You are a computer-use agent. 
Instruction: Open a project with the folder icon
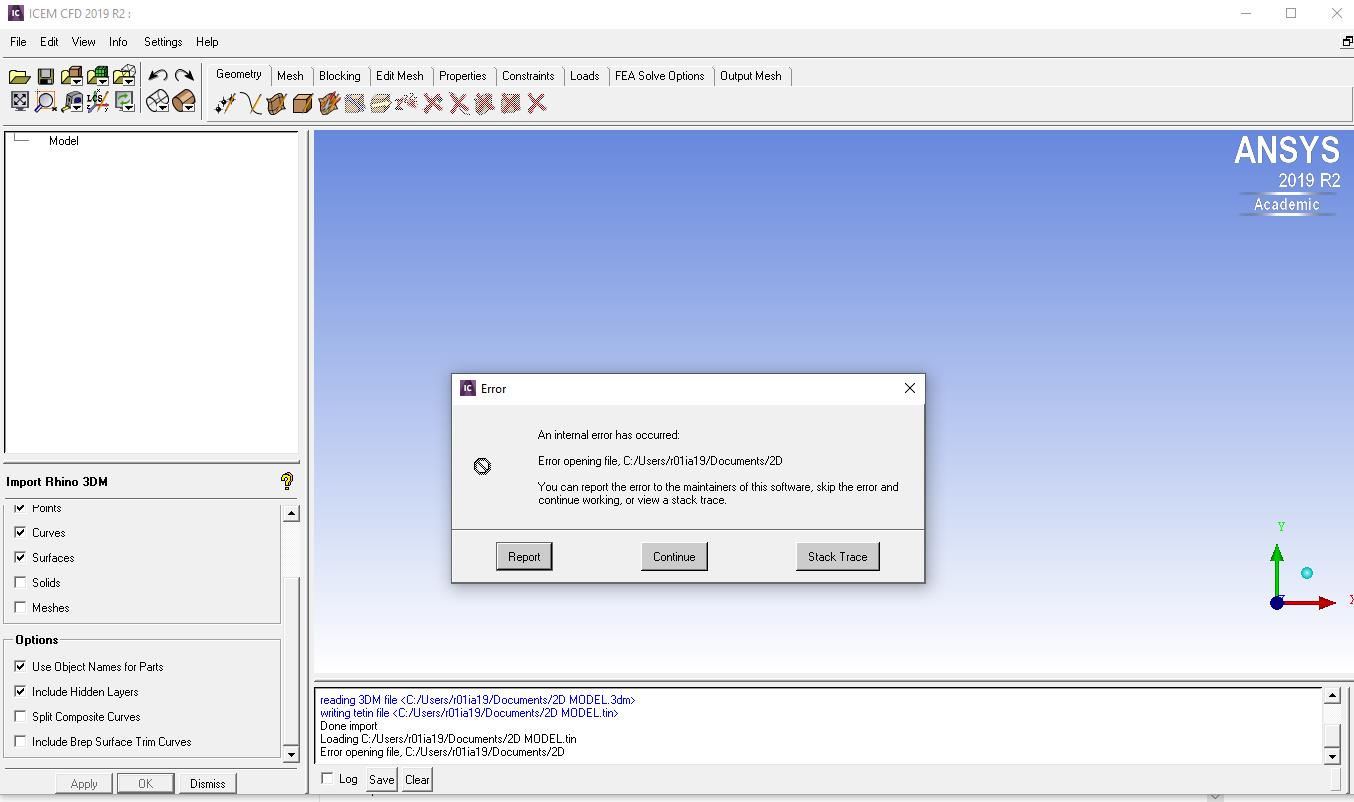pyautogui.click(x=19, y=76)
